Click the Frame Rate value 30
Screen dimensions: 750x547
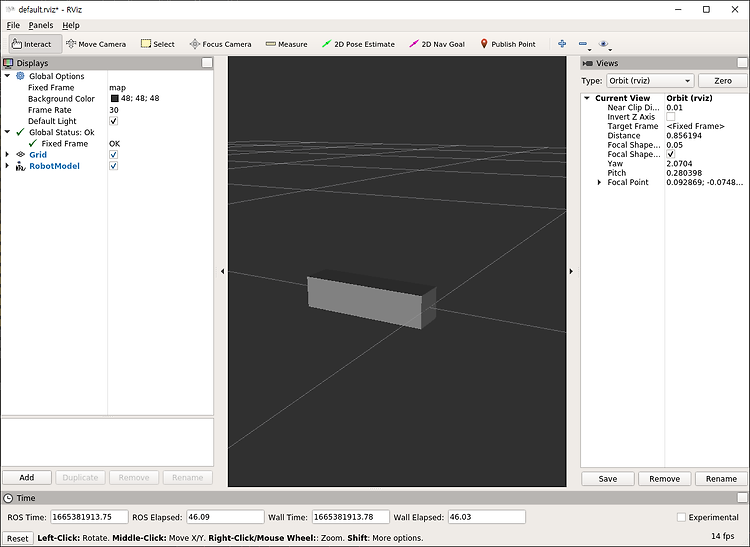coord(114,109)
